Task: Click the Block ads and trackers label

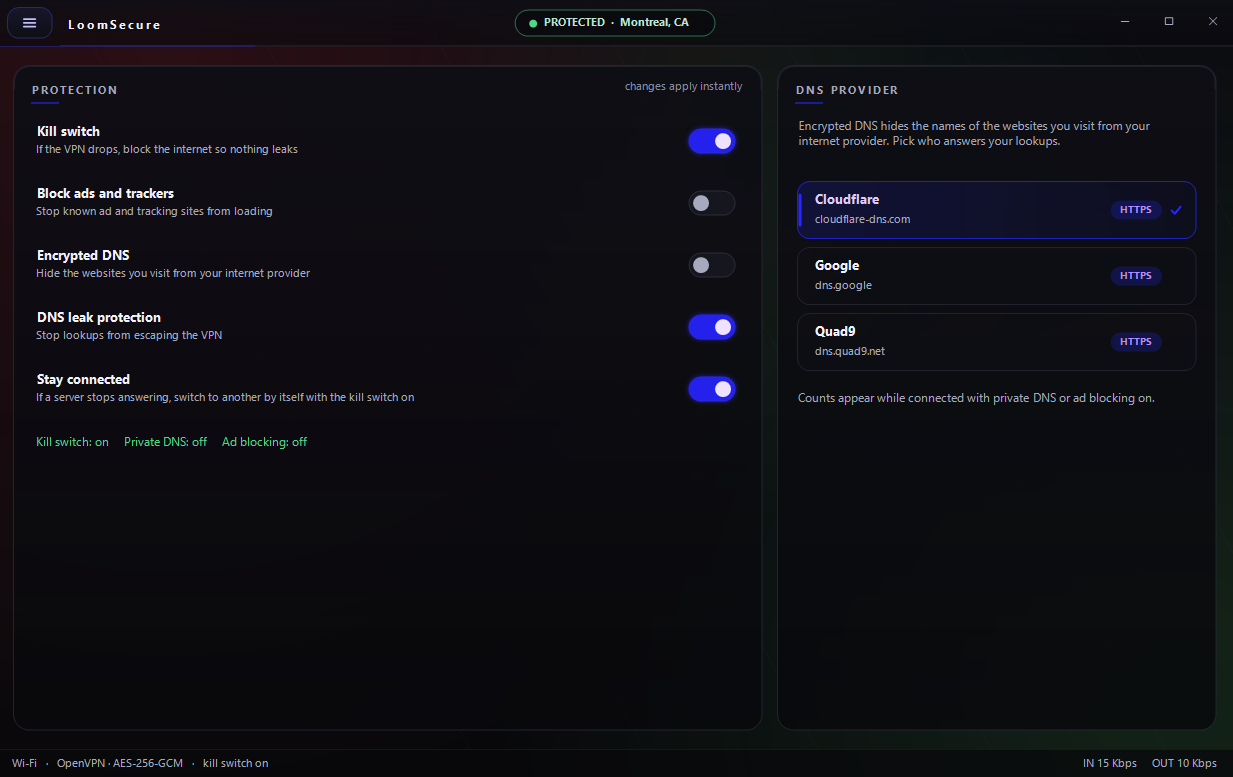Action: click(106, 193)
